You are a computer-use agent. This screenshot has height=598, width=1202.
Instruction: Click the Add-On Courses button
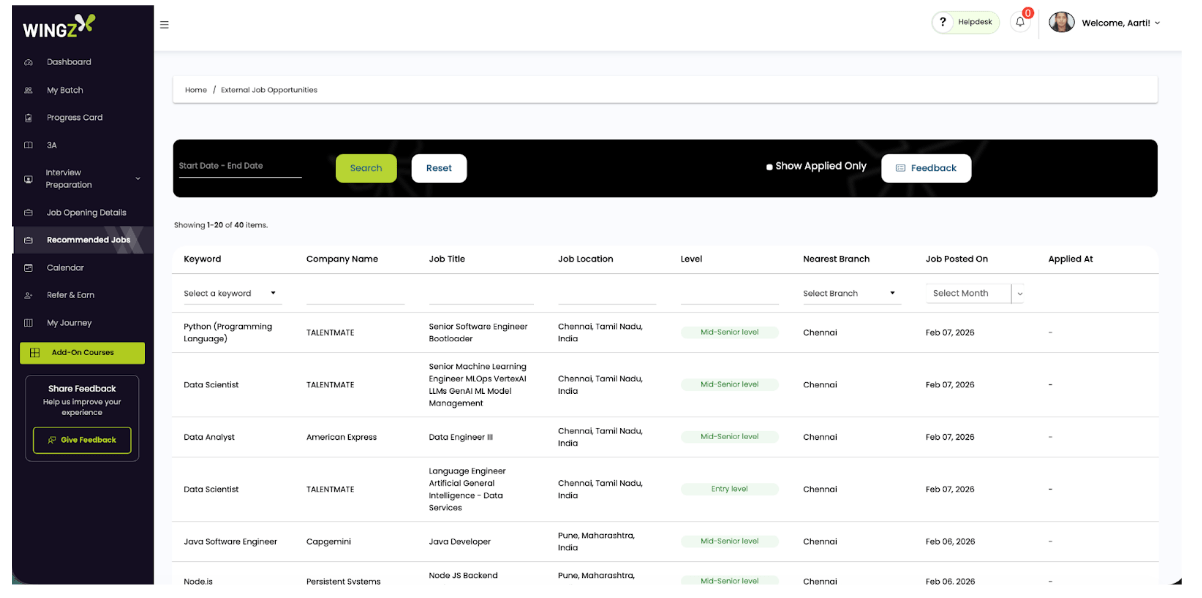pos(83,353)
